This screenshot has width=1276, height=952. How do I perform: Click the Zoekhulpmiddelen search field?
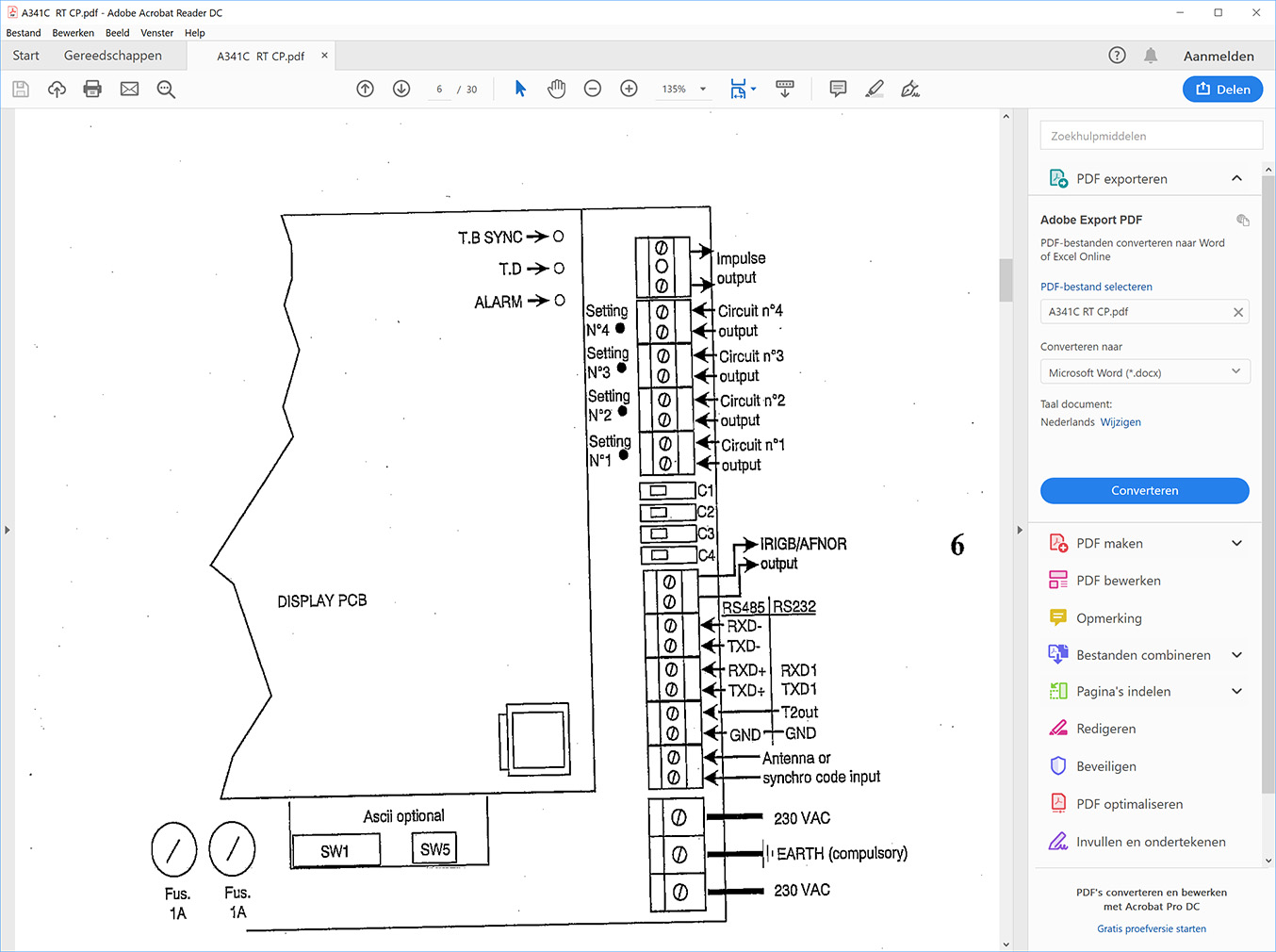point(1151,136)
